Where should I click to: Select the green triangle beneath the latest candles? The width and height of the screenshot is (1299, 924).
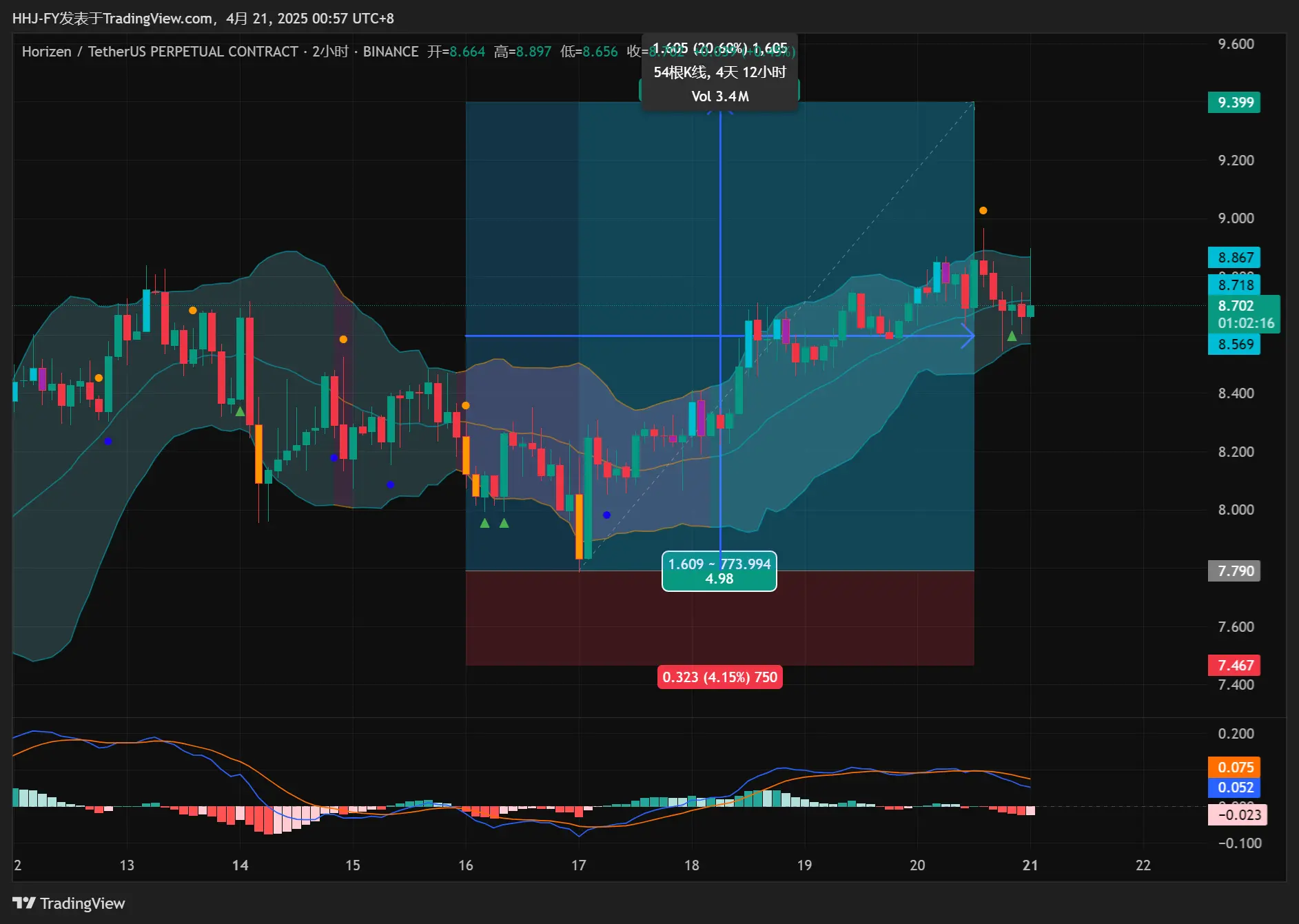[1012, 336]
